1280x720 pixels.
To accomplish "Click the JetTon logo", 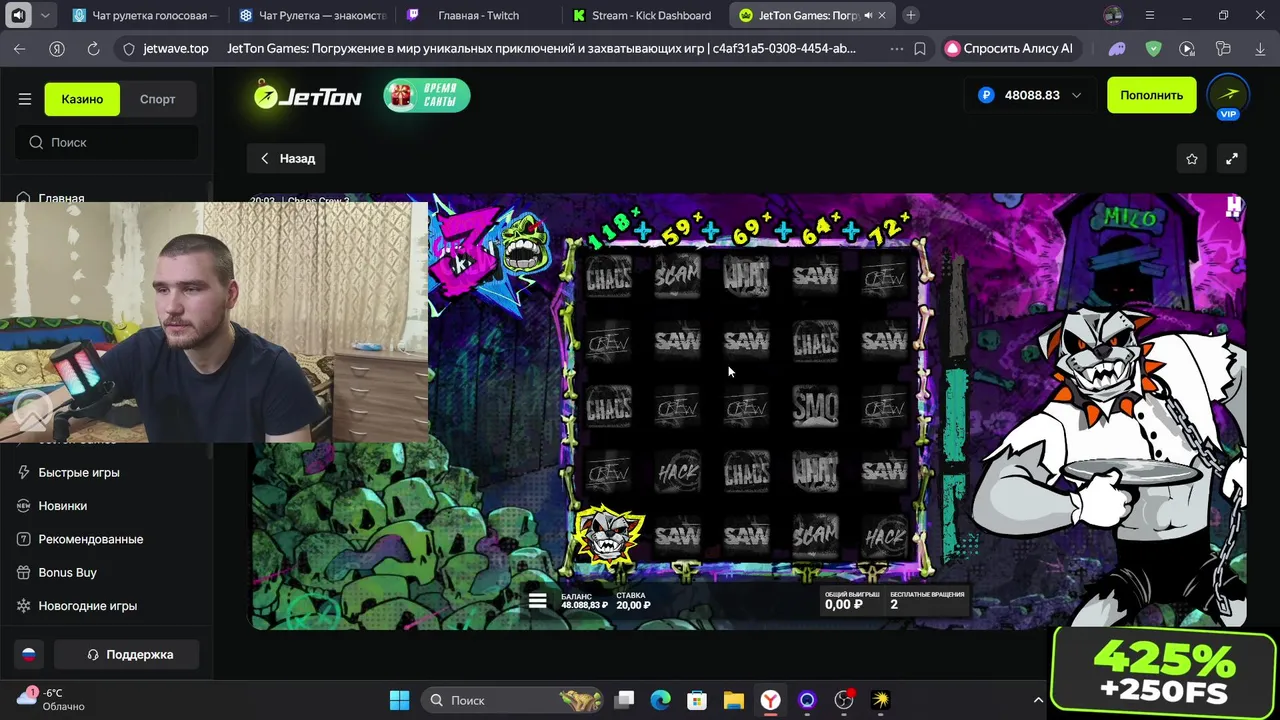I will click(308, 96).
